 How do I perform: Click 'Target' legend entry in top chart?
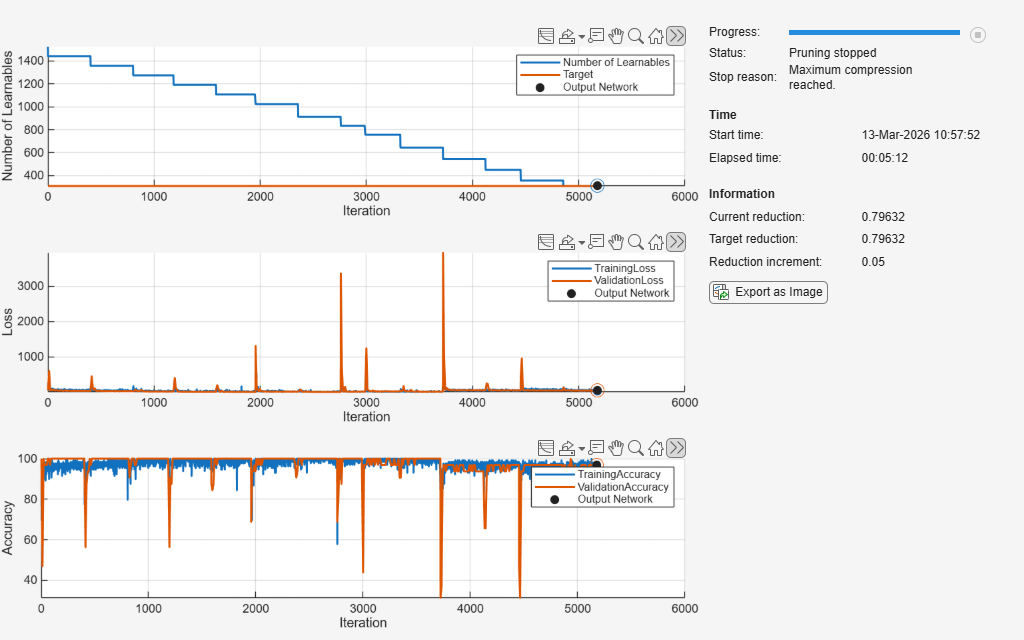(578, 74)
